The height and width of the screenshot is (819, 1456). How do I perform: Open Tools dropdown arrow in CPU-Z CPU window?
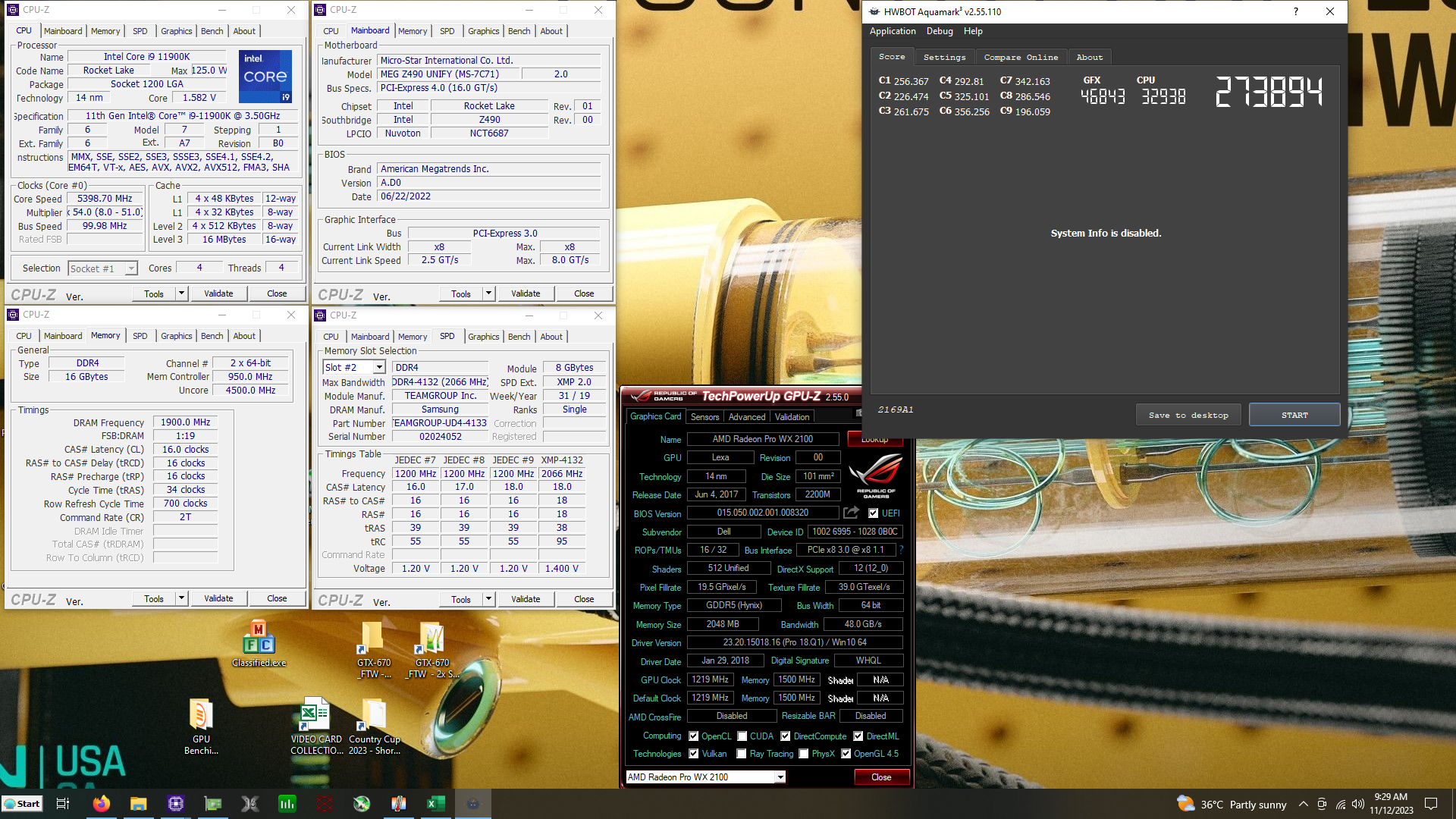[x=181, y=293]
